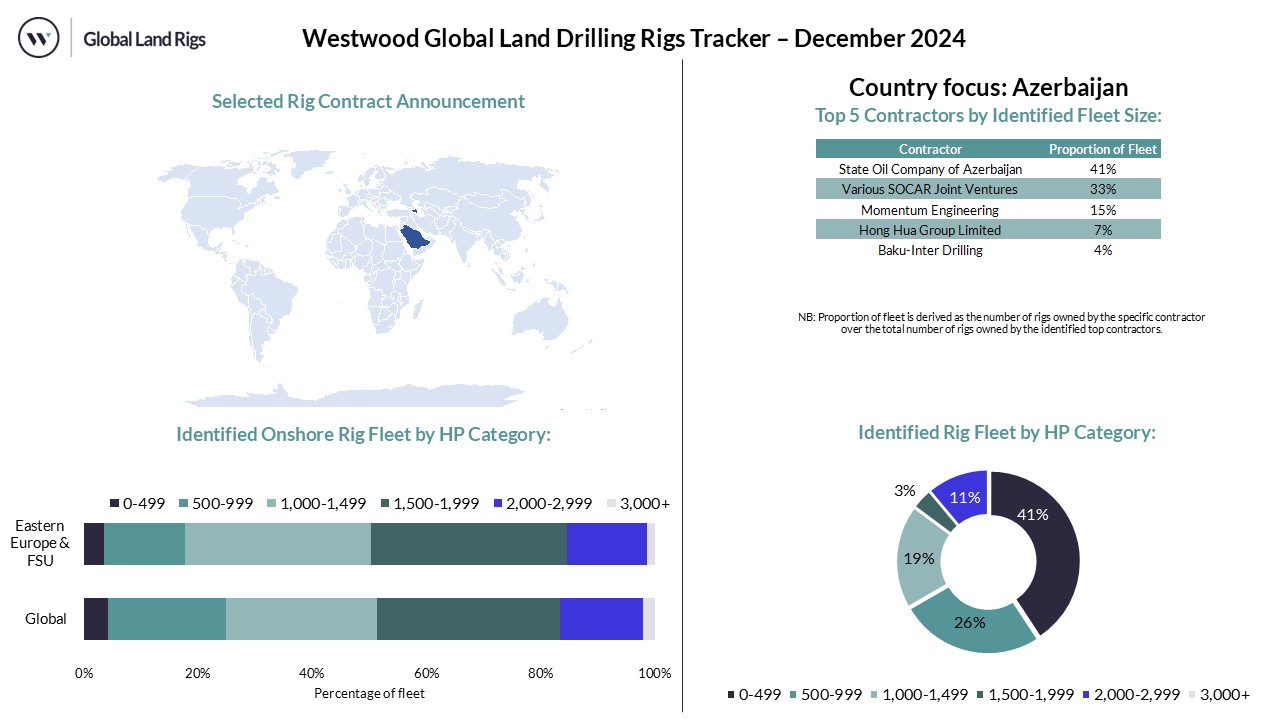
Task: Click the Contractor column header
Action: tap(930, 149)
